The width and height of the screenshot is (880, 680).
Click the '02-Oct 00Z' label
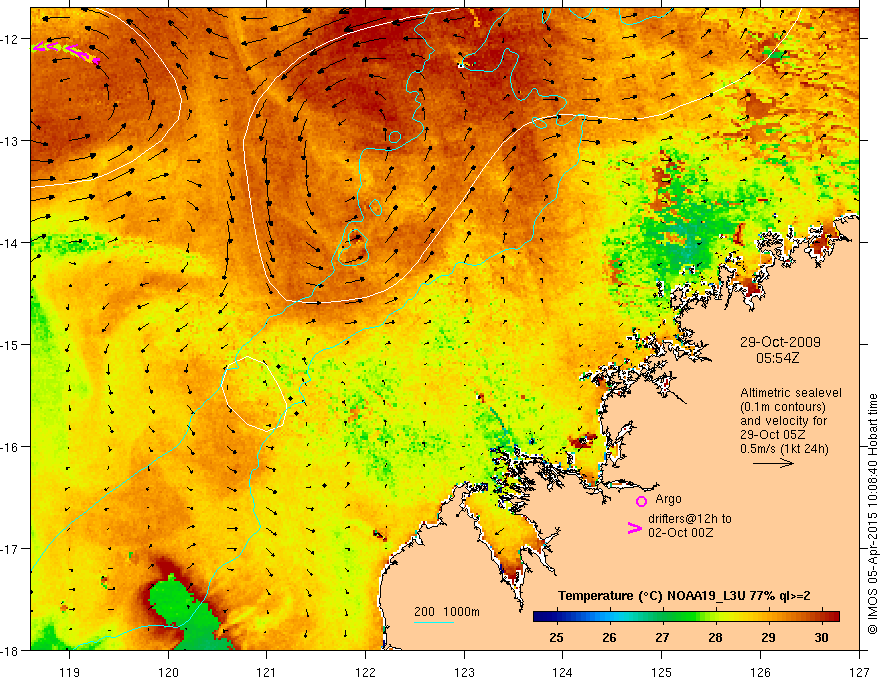[x=680, y=532]
